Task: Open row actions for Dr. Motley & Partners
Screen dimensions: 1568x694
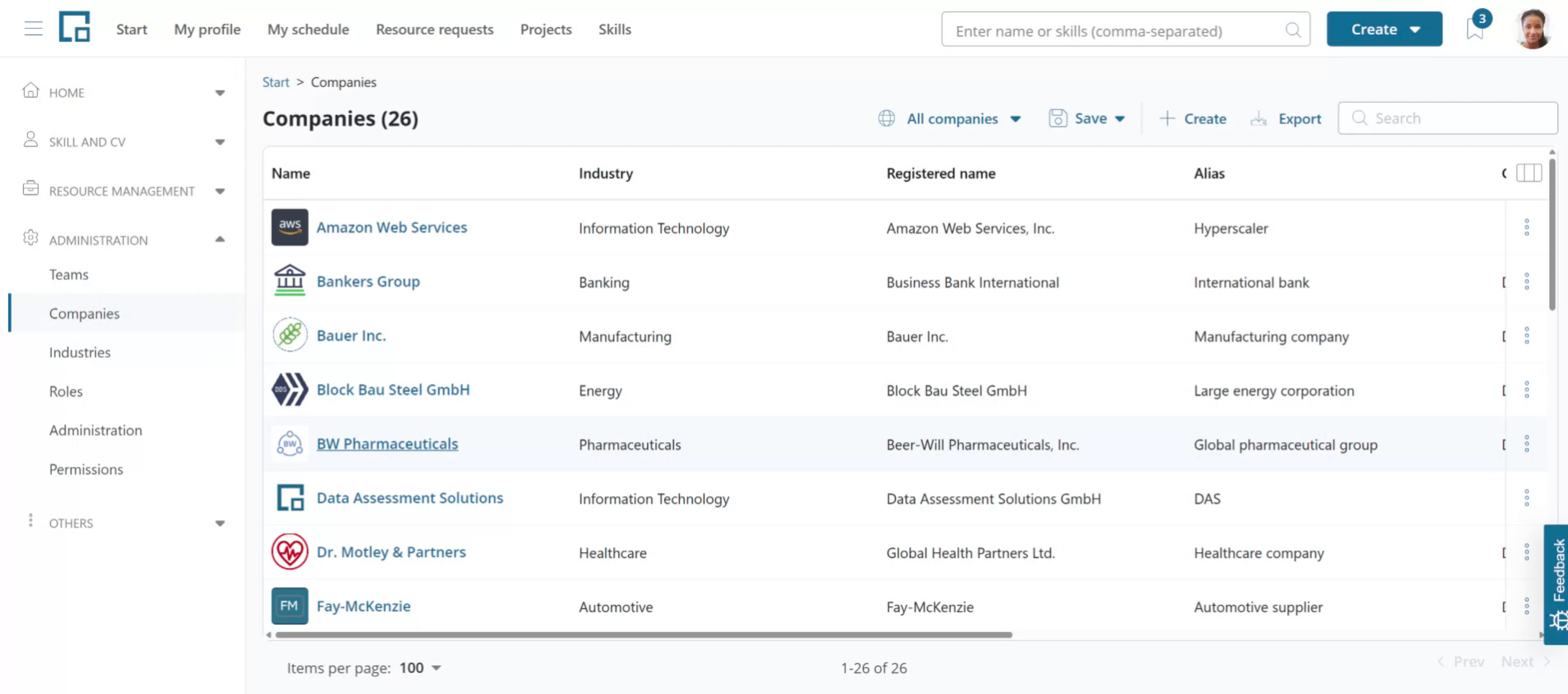Action: click(1527, 552)
